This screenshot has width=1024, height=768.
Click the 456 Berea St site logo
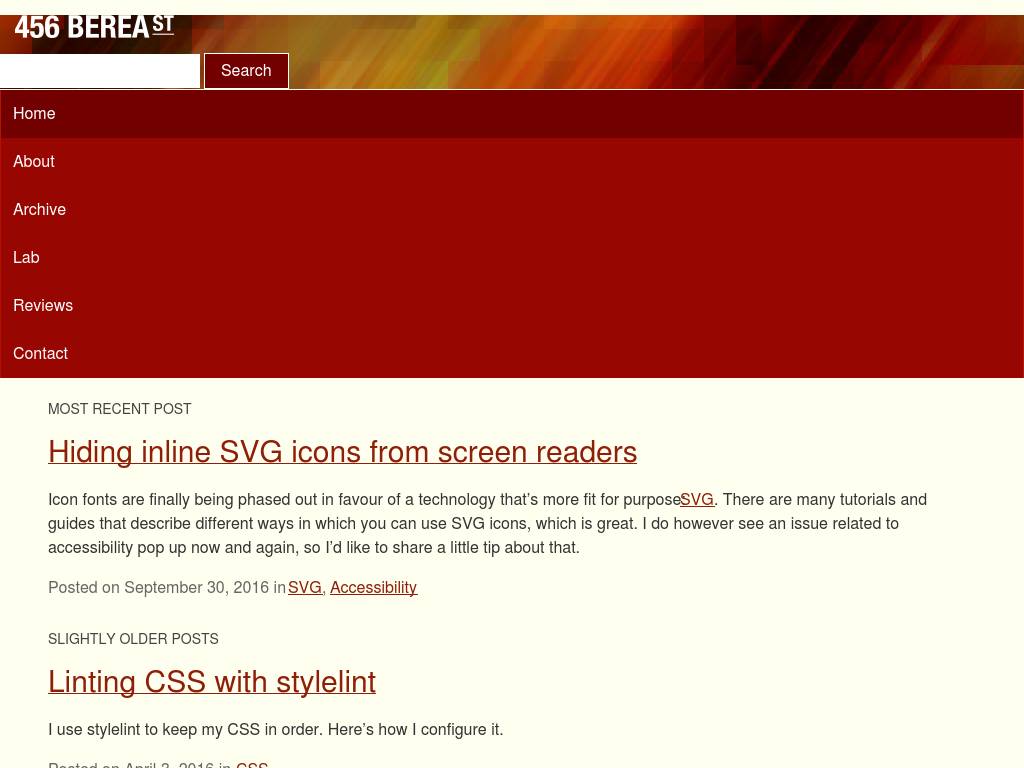pyautogui.click(x=94, y=26)
